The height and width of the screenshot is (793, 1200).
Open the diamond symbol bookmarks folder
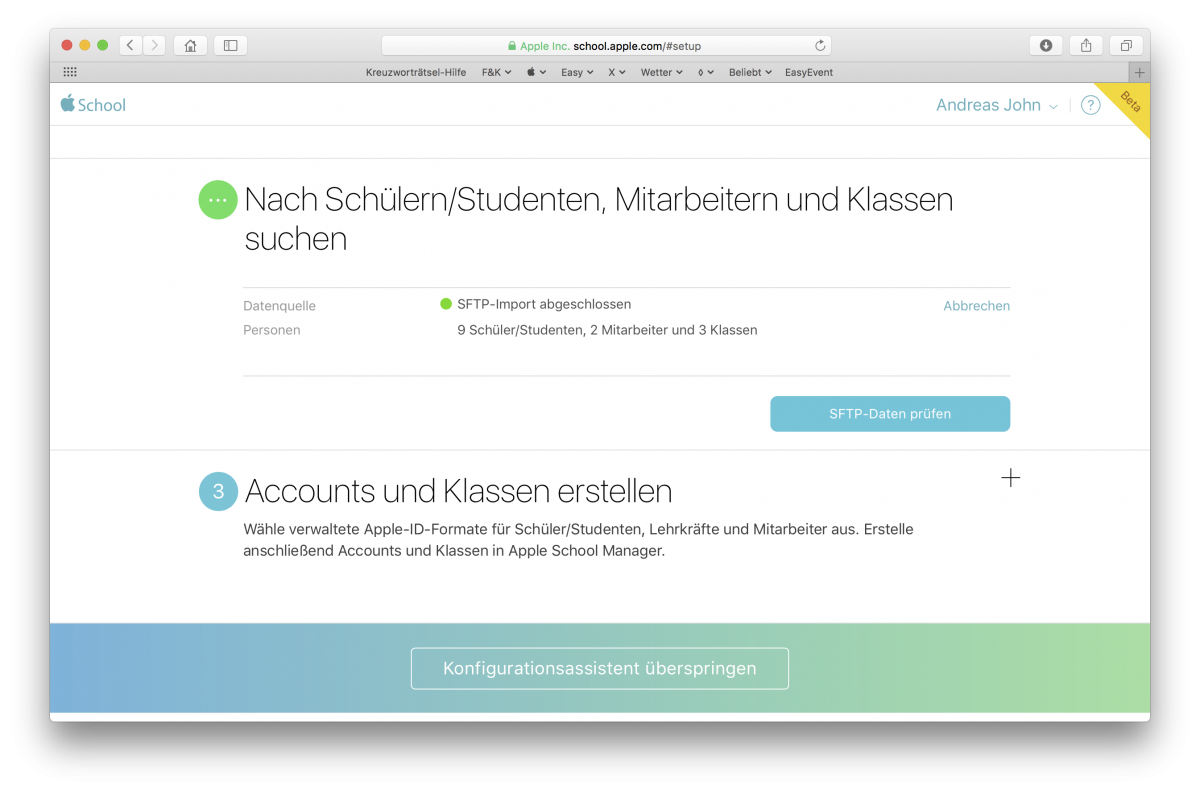tap(705, 72)
